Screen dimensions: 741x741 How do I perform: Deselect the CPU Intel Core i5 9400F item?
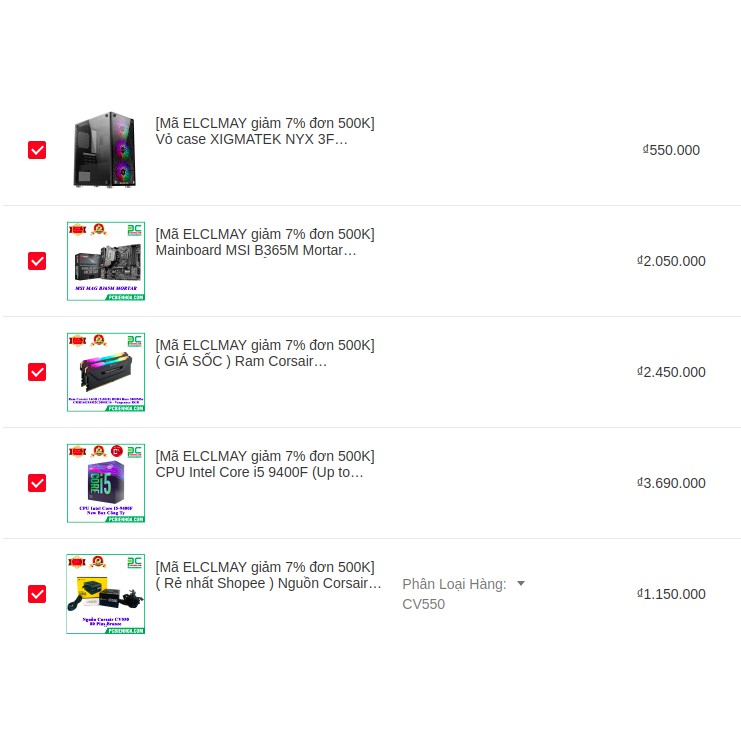pos(37,483)
